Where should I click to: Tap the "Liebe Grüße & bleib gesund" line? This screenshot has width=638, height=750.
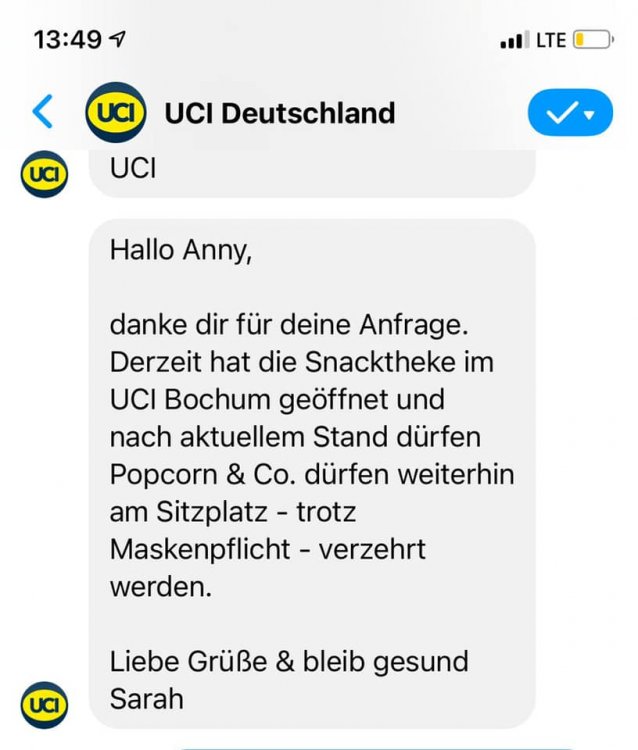tap(290, 661)
